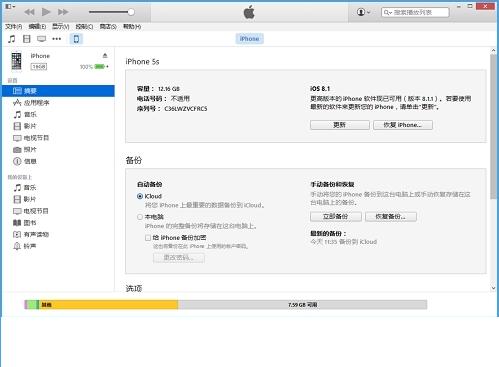Click the green segment of the storage bar
Image resolution: width=499 pixels, height=367 pixels.
click(x=32, y=304)
